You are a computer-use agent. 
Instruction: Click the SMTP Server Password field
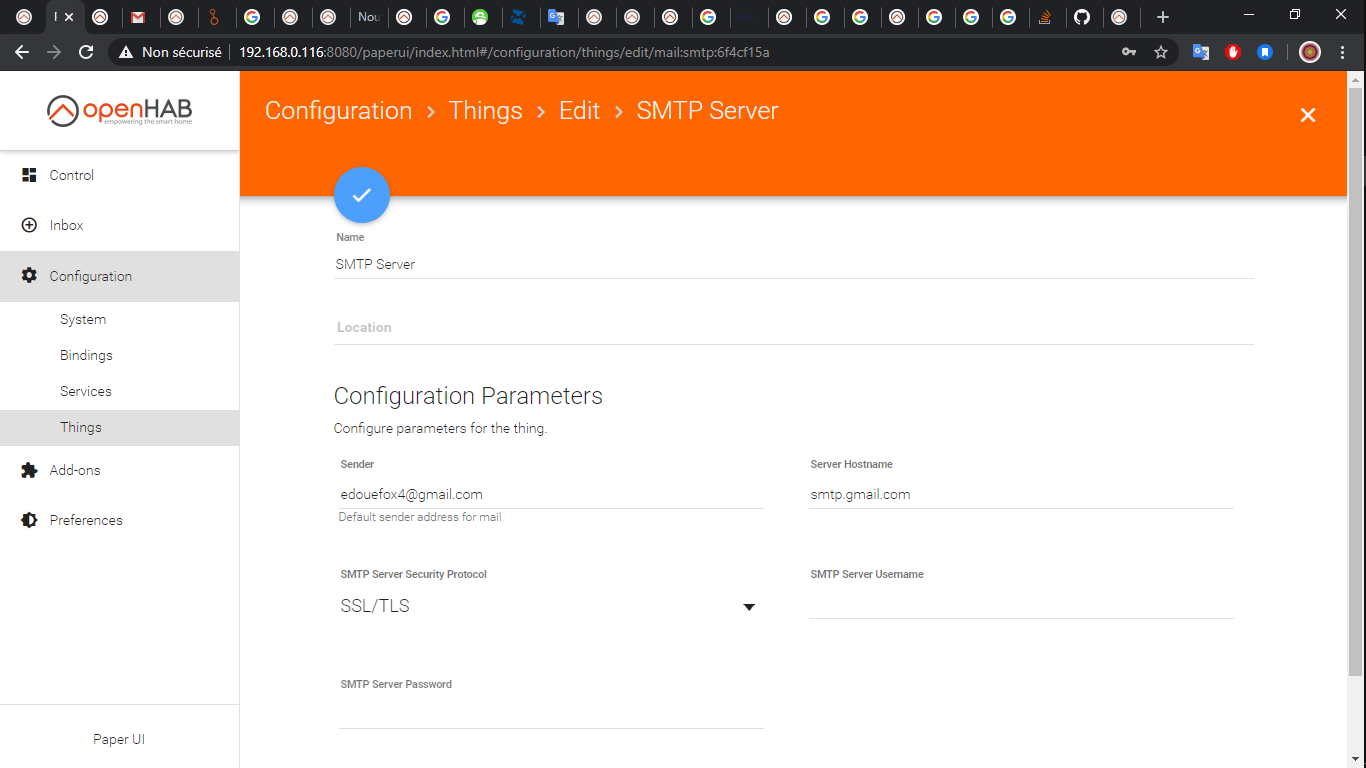pos(551,714)
